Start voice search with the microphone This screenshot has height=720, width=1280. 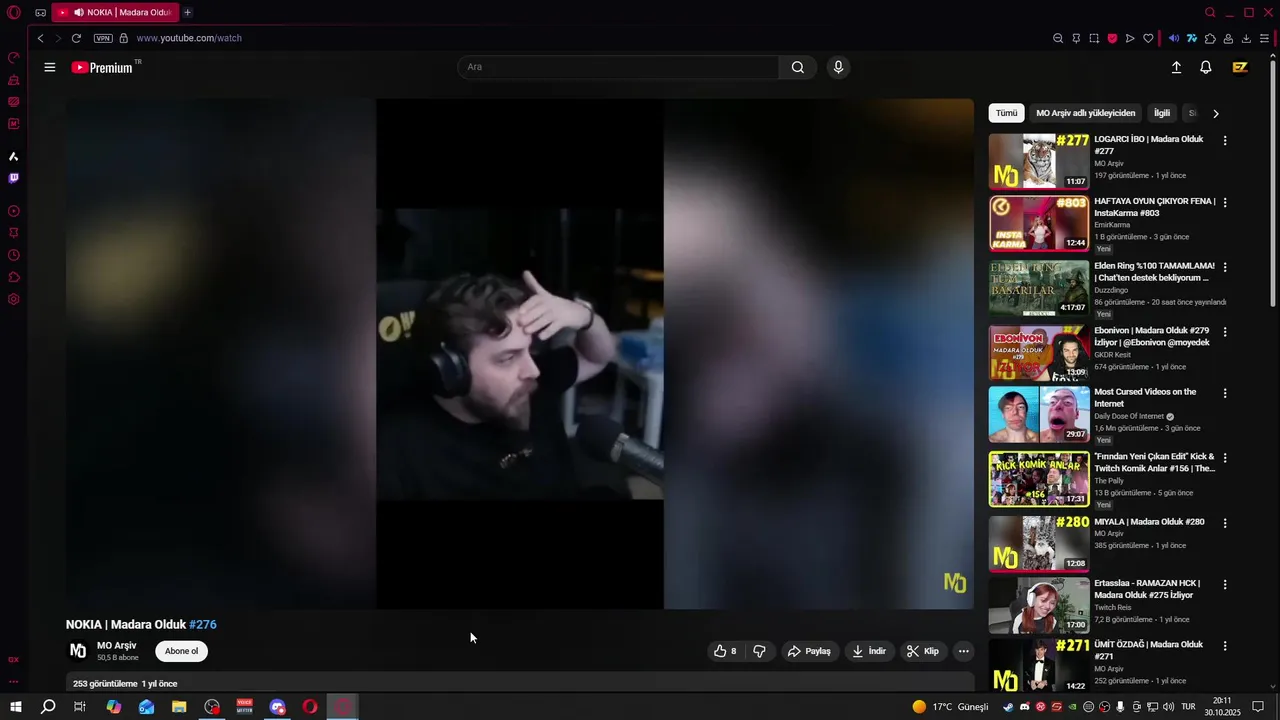click(838, 67)
